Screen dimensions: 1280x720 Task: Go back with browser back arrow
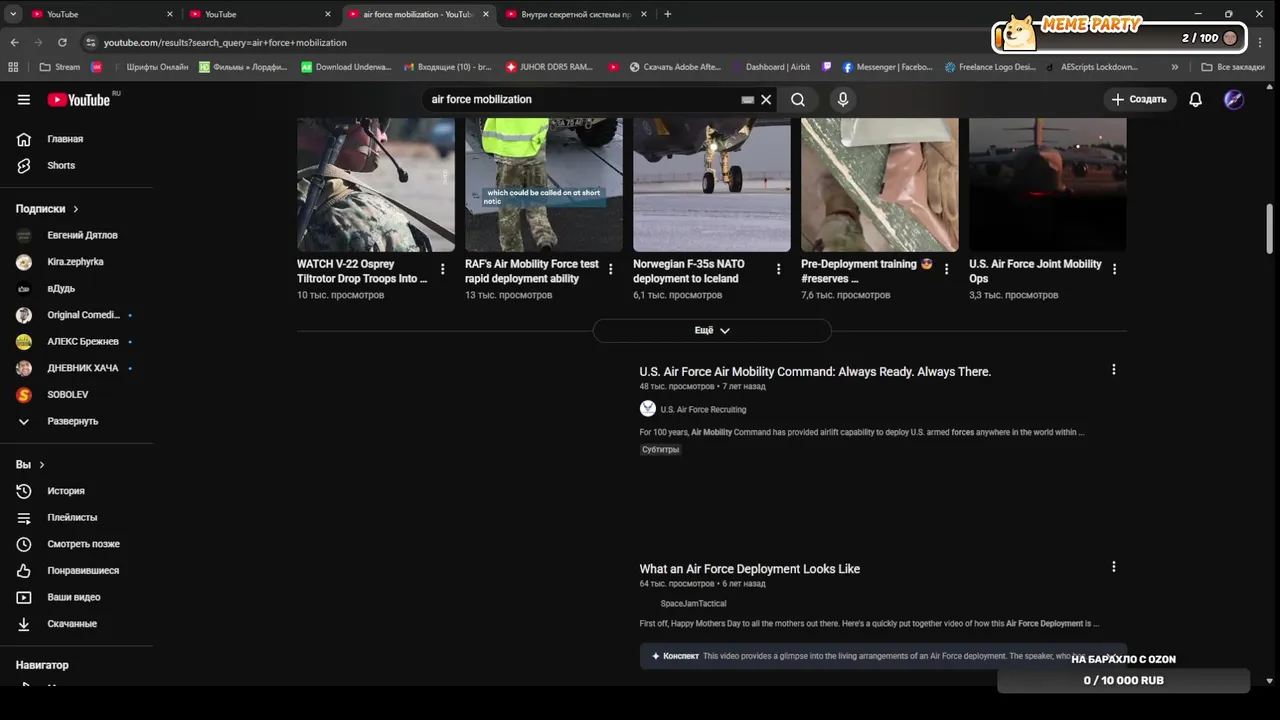(x=14, y=43)
